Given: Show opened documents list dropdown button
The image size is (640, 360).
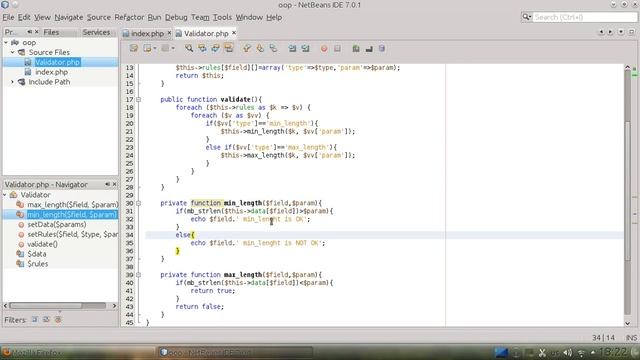Looking at the screenshot, I should click(x=621, y=32).
